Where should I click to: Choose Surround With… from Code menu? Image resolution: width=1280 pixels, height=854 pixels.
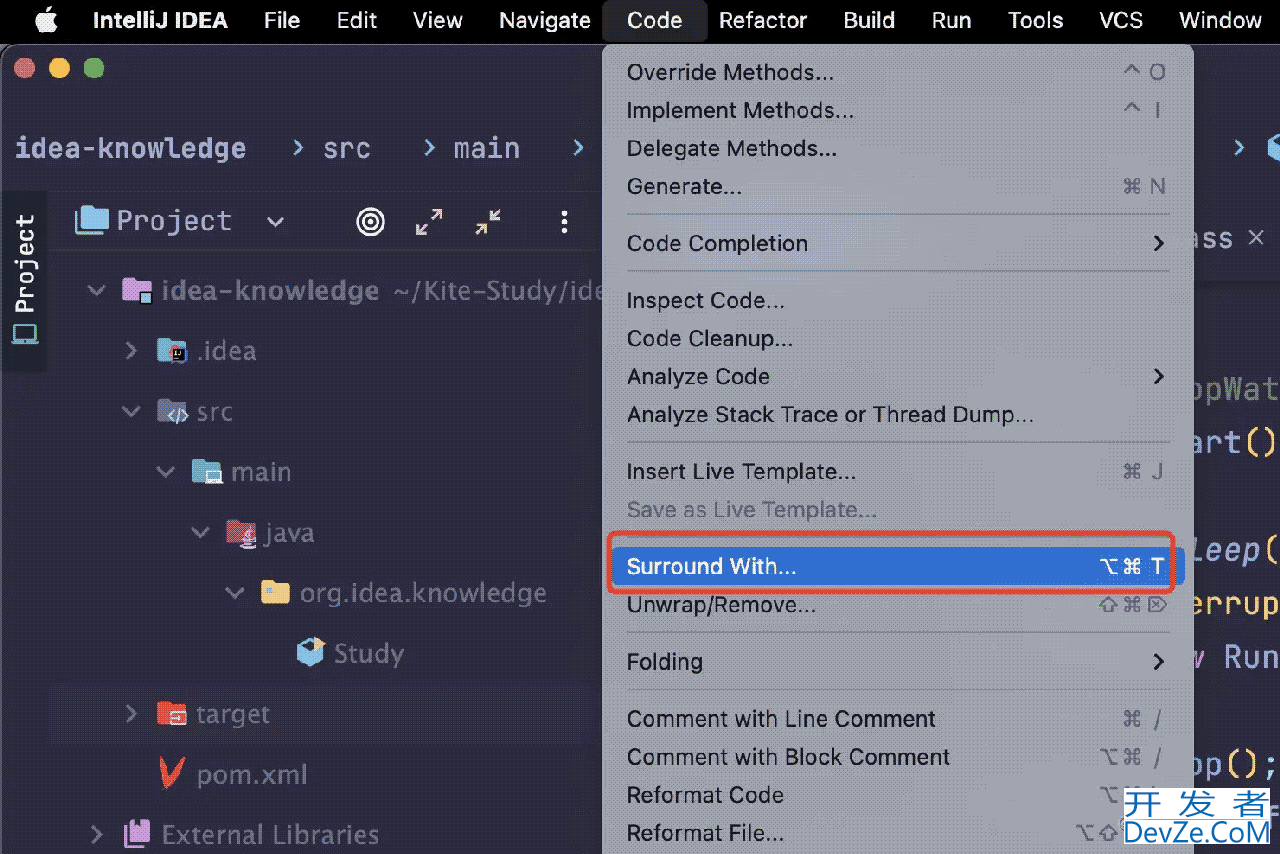point(897,567)
